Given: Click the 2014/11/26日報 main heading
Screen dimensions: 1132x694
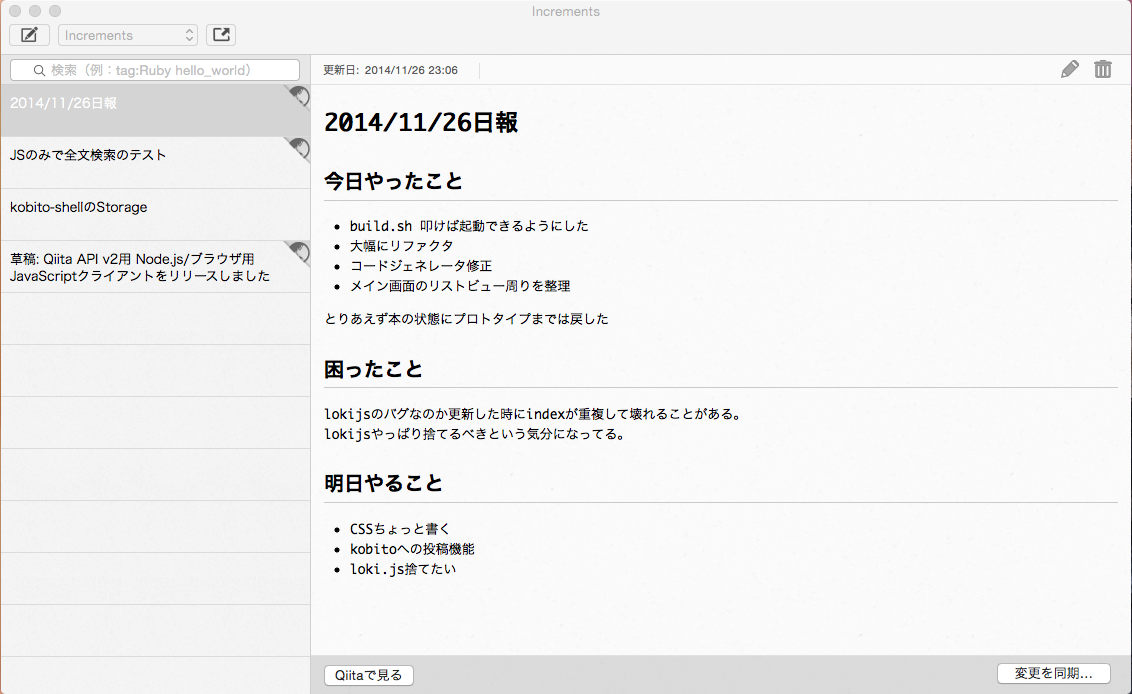Looking at the screenshot, I should (421, 122).
